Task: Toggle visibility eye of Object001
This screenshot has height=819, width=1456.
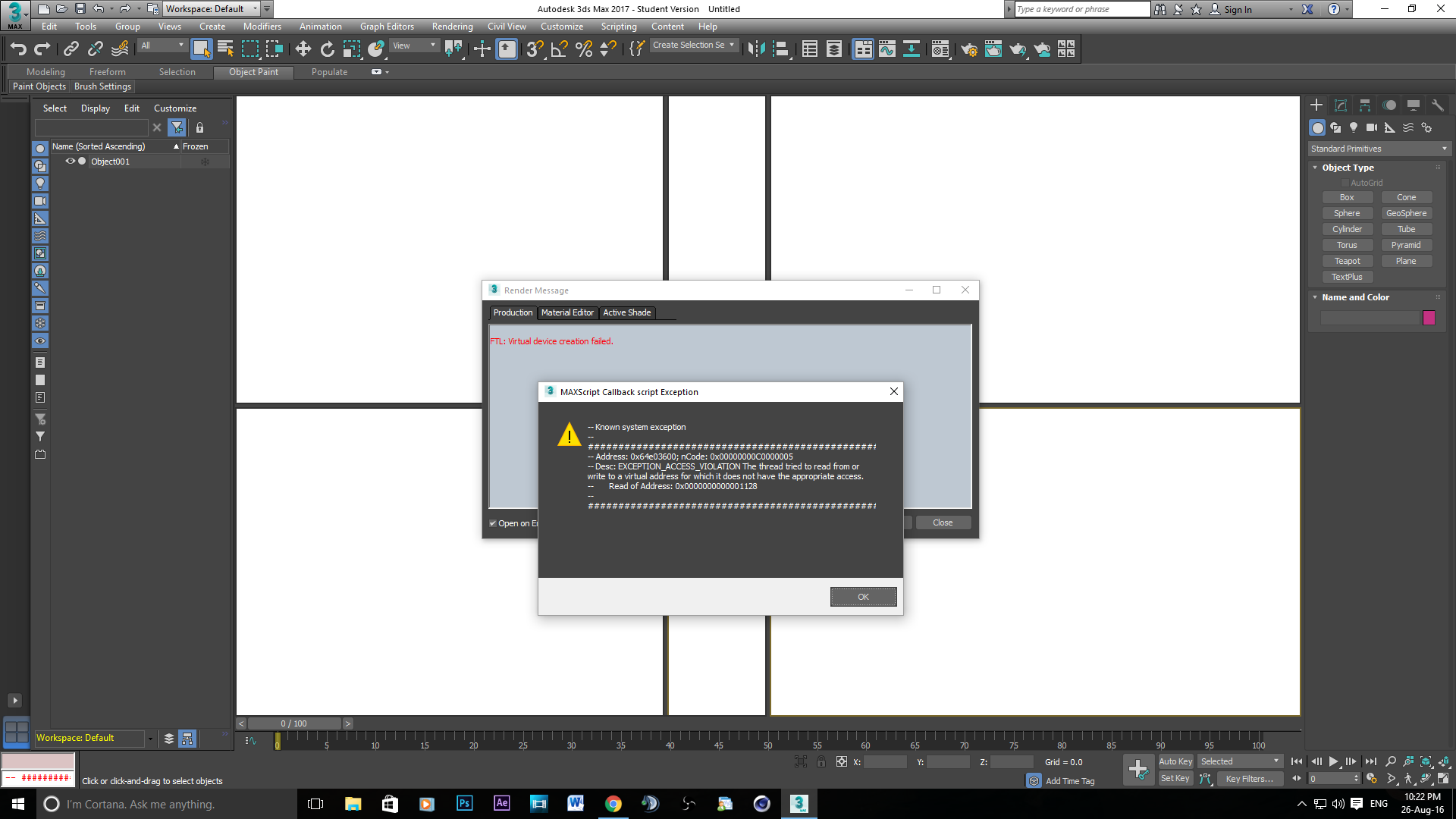Action: (x=70, y=162)
